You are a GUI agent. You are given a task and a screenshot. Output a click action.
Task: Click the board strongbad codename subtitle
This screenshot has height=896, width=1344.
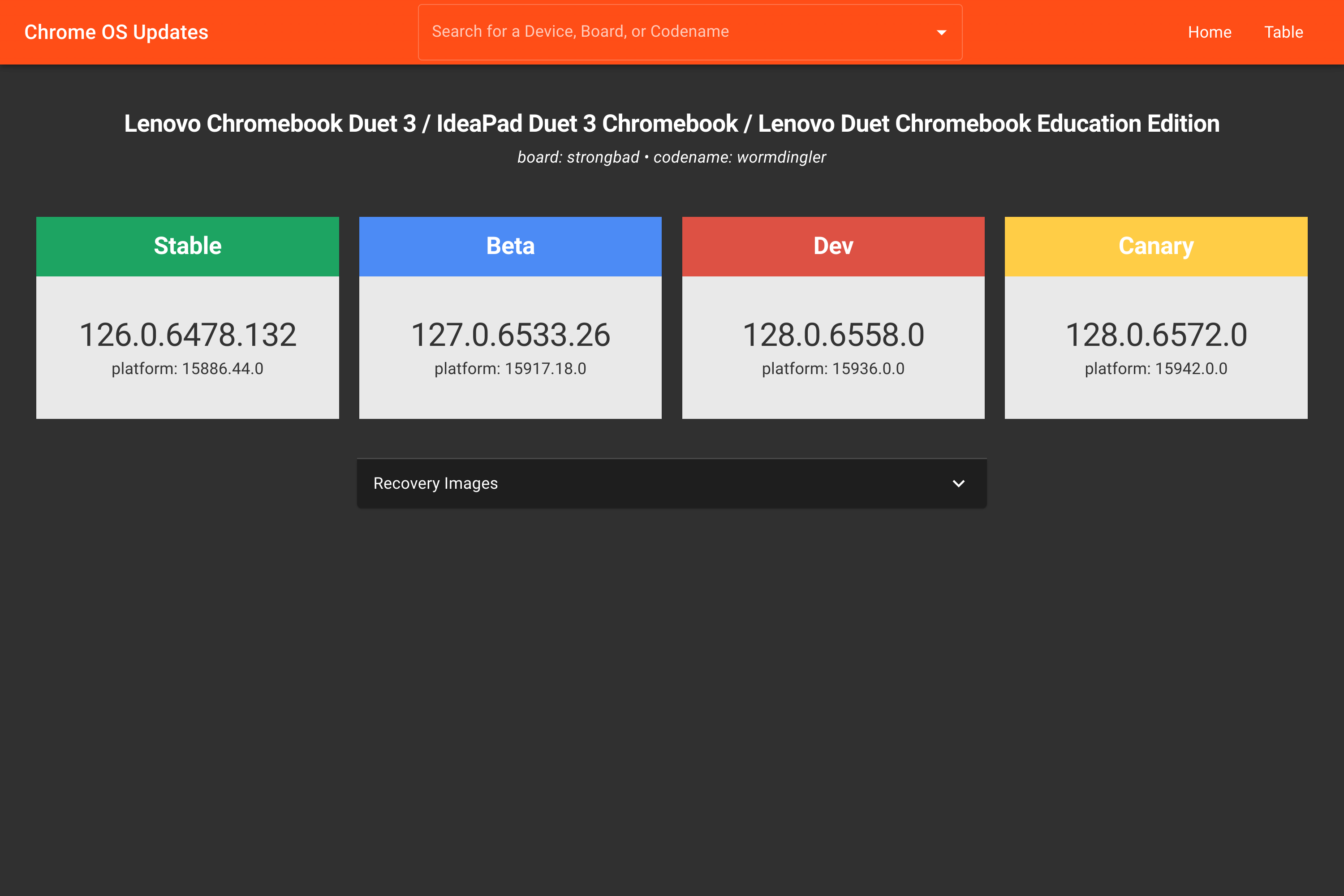[672, 157]
